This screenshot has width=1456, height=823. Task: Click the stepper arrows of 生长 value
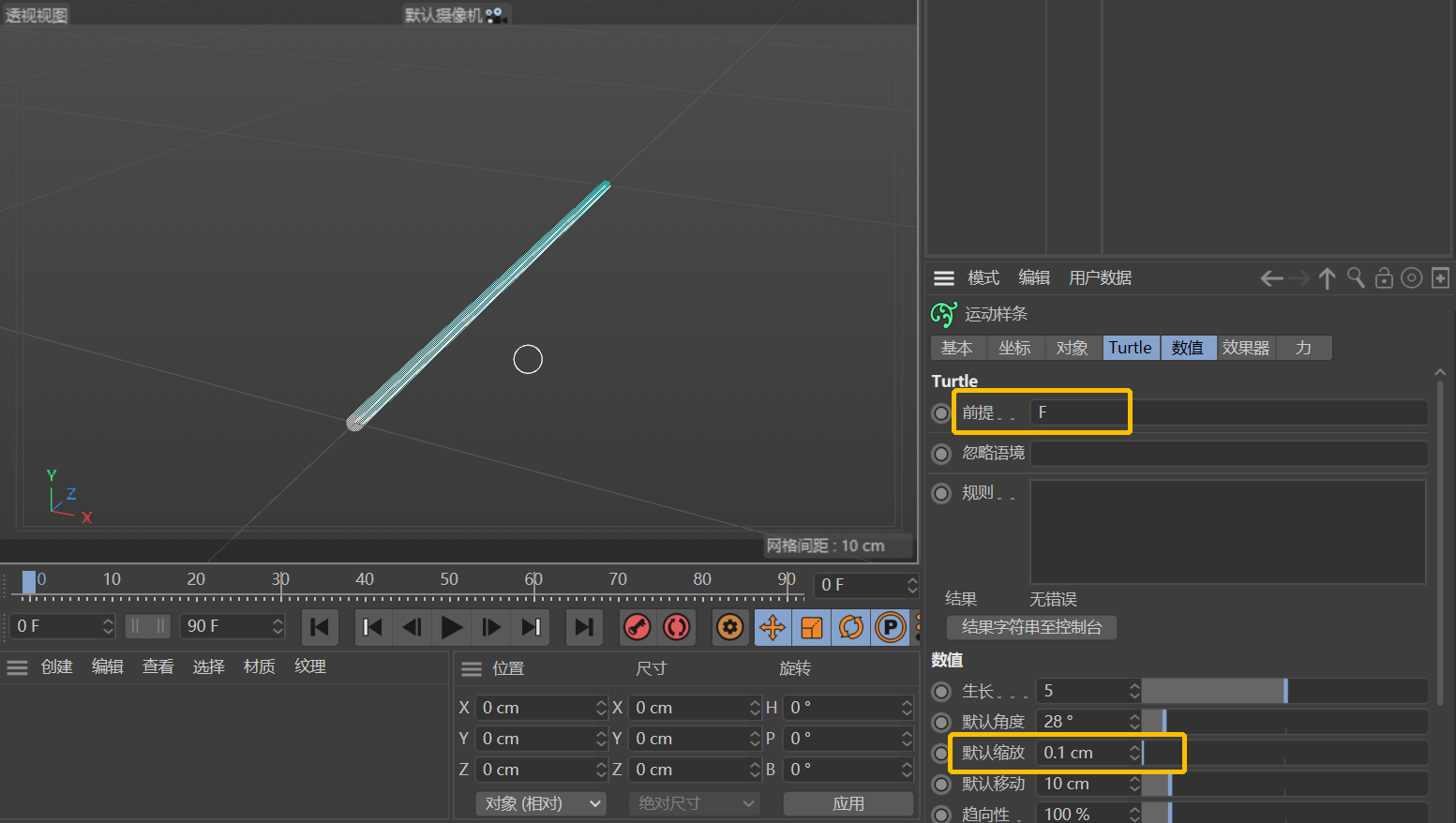point(1134,691)
